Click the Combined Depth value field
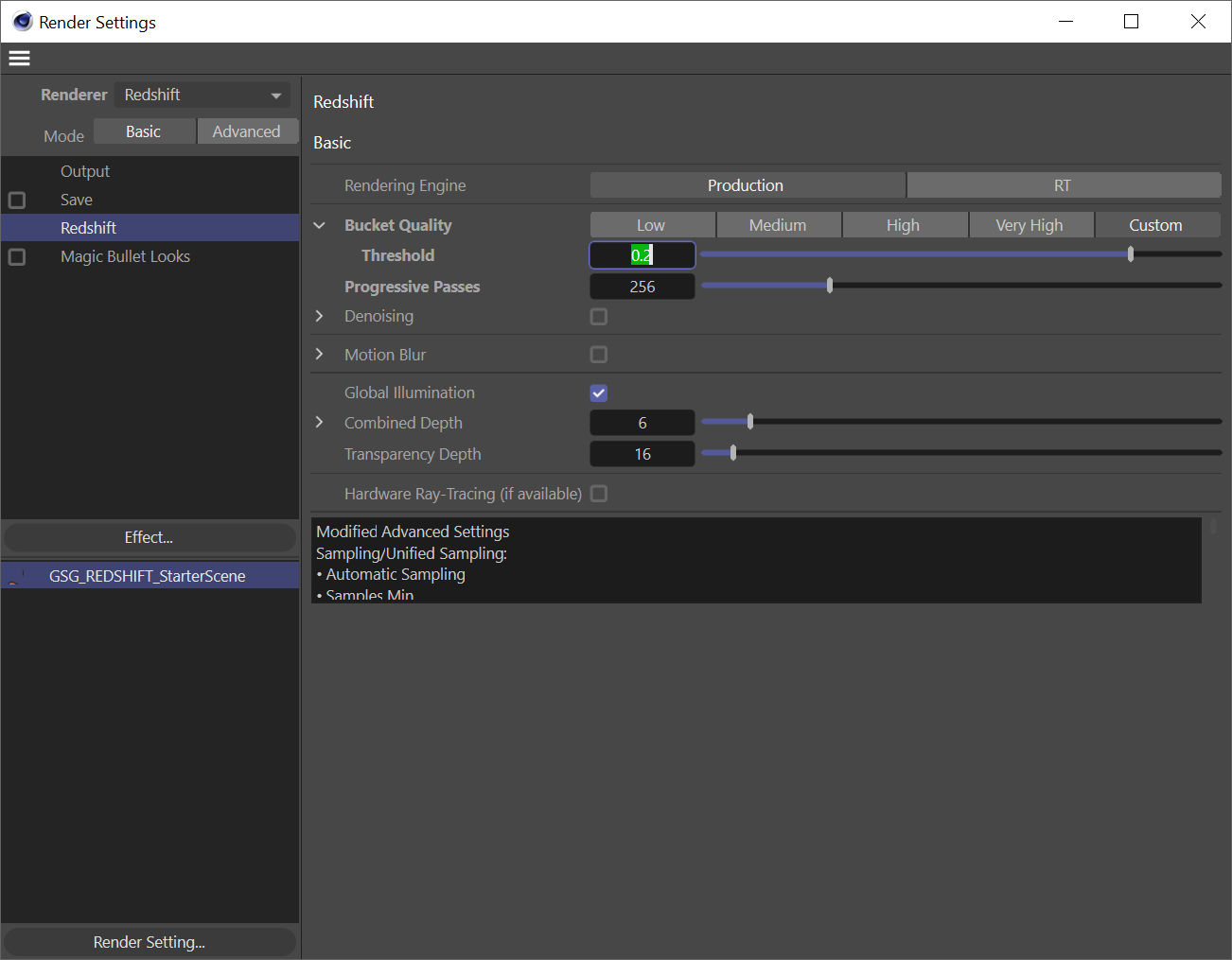Image resolution: width=1232 pixels, height=960 pixels. [x=642, y=423]
